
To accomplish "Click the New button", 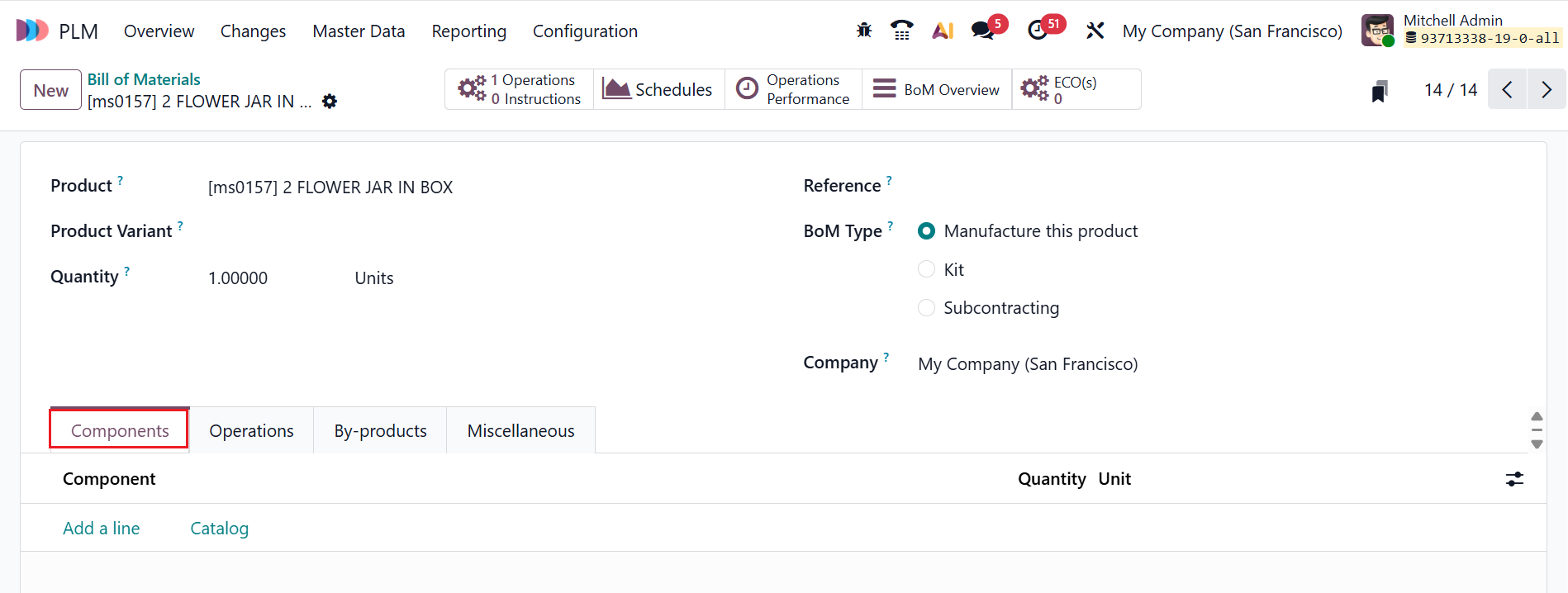I will (x=51, y=90).
